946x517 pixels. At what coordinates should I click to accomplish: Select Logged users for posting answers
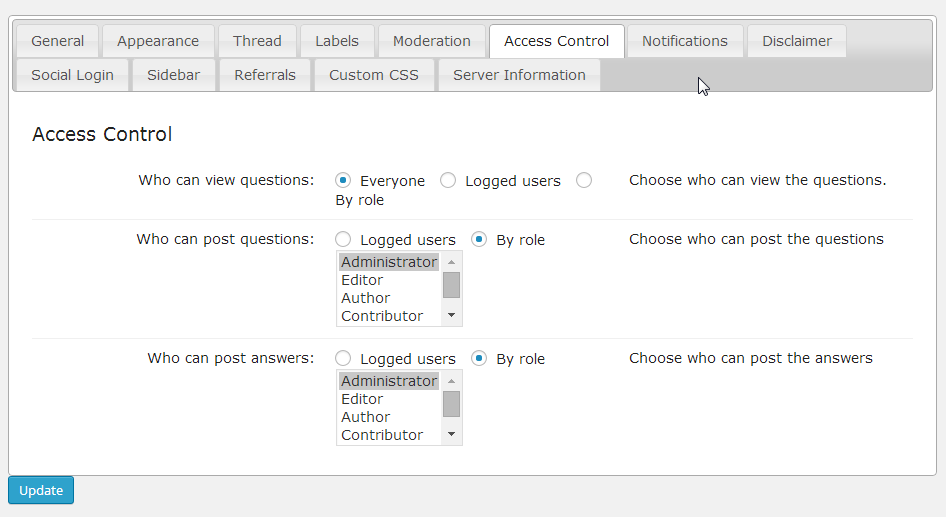pyautogui.click(x=343, y=358)
